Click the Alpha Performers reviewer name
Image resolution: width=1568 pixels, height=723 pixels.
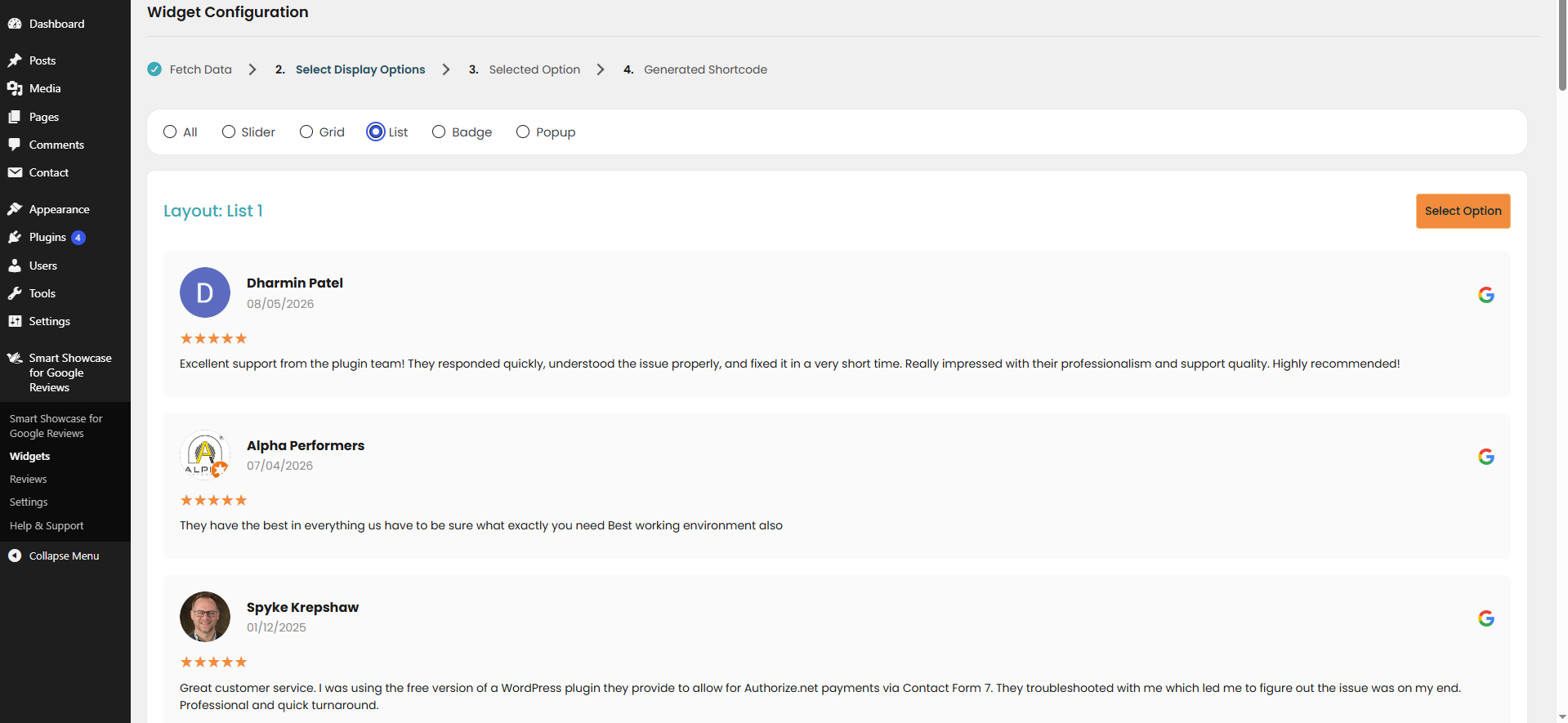pyautogui.click(x=306, y=445)
